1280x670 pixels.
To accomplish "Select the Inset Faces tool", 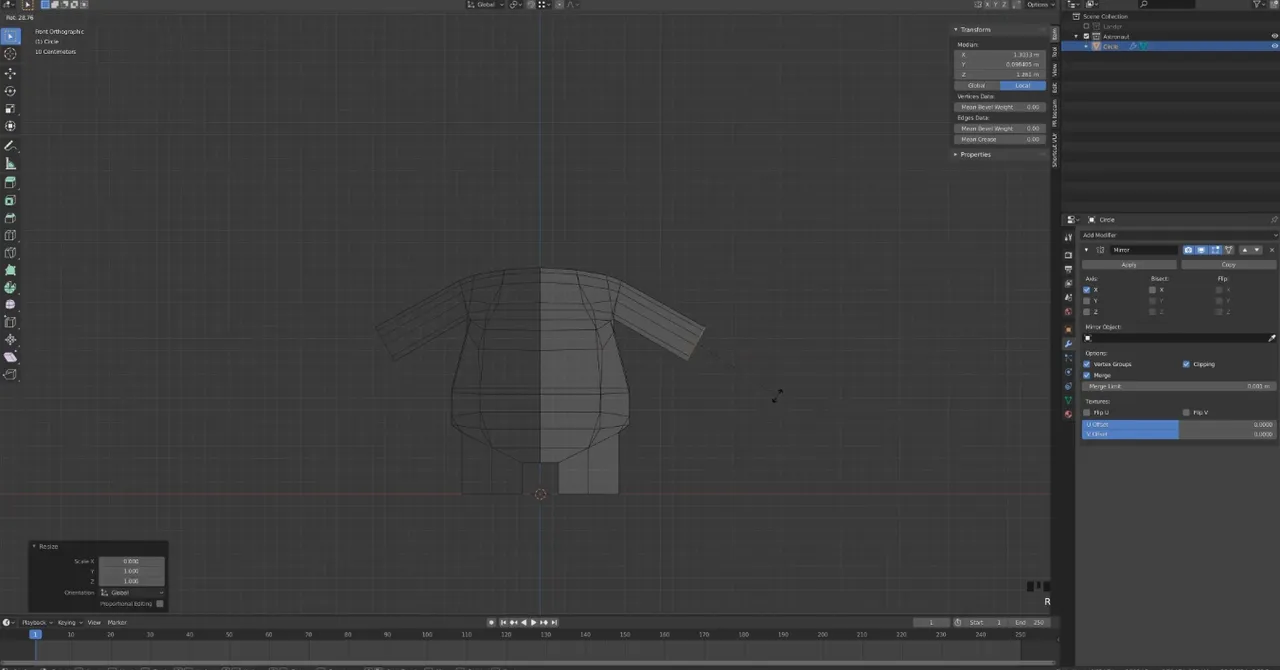I will click(10, 200).
